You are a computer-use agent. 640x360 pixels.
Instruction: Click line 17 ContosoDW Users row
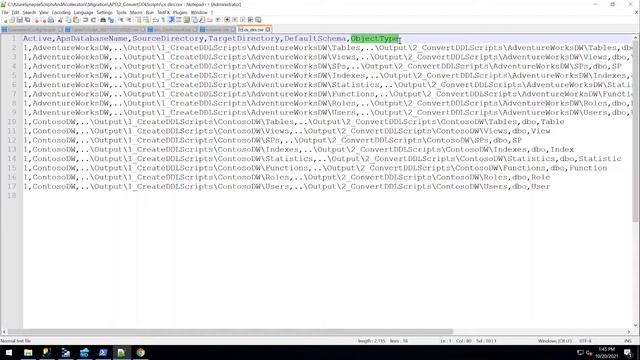[287, 187]
